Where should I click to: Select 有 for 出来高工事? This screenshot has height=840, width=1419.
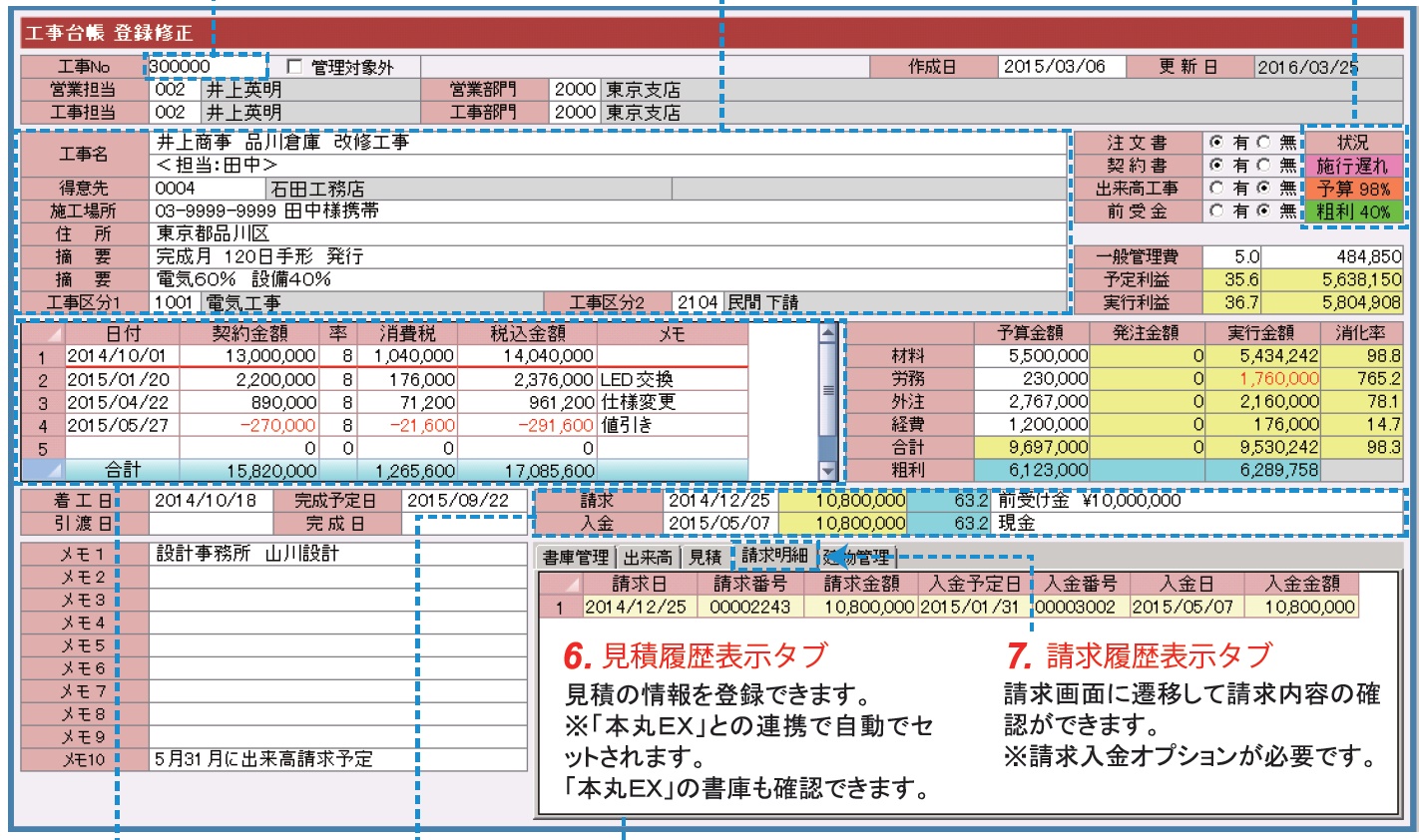(x=1216, y=189)
